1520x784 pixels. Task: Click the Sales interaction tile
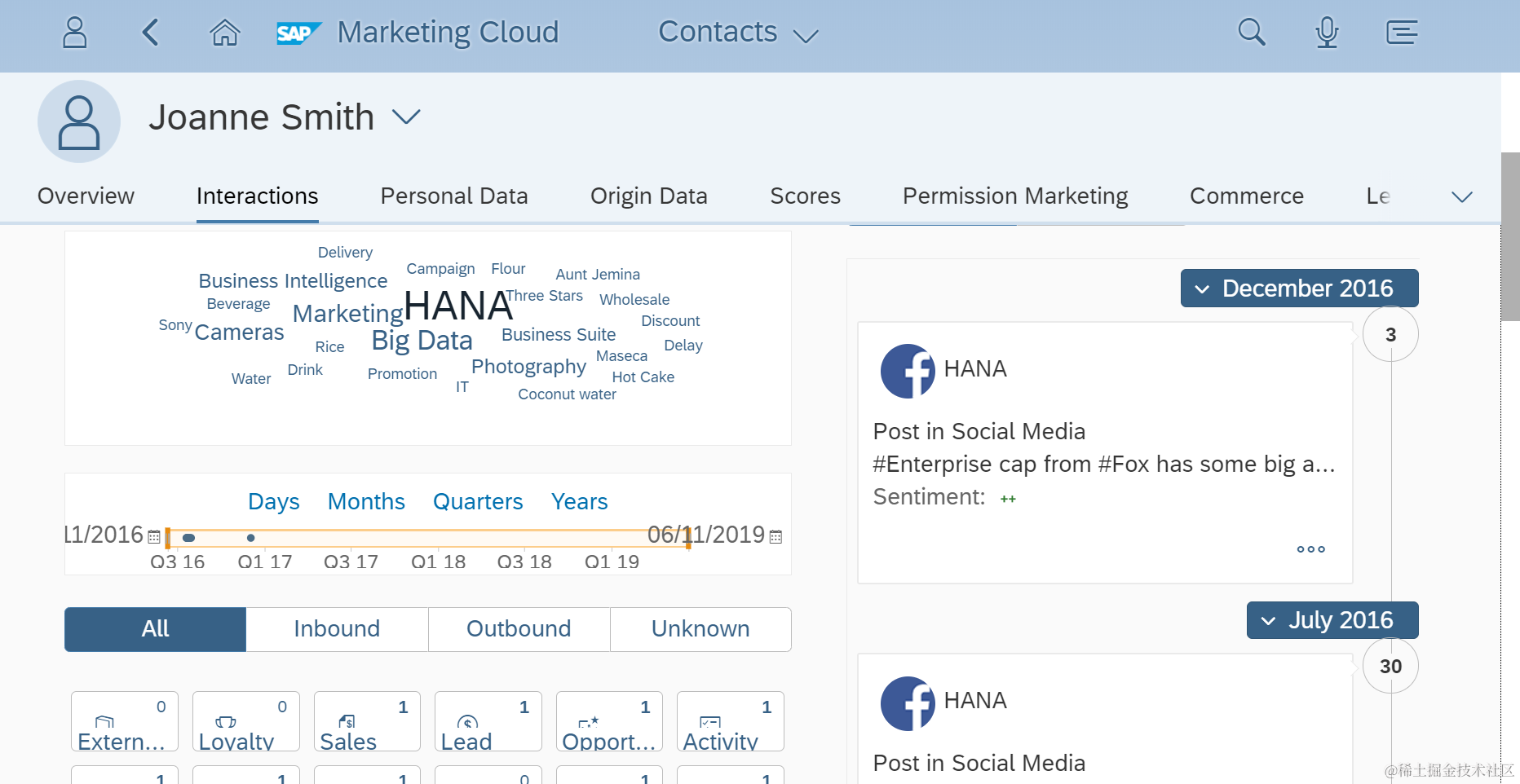tap(367, 721)
